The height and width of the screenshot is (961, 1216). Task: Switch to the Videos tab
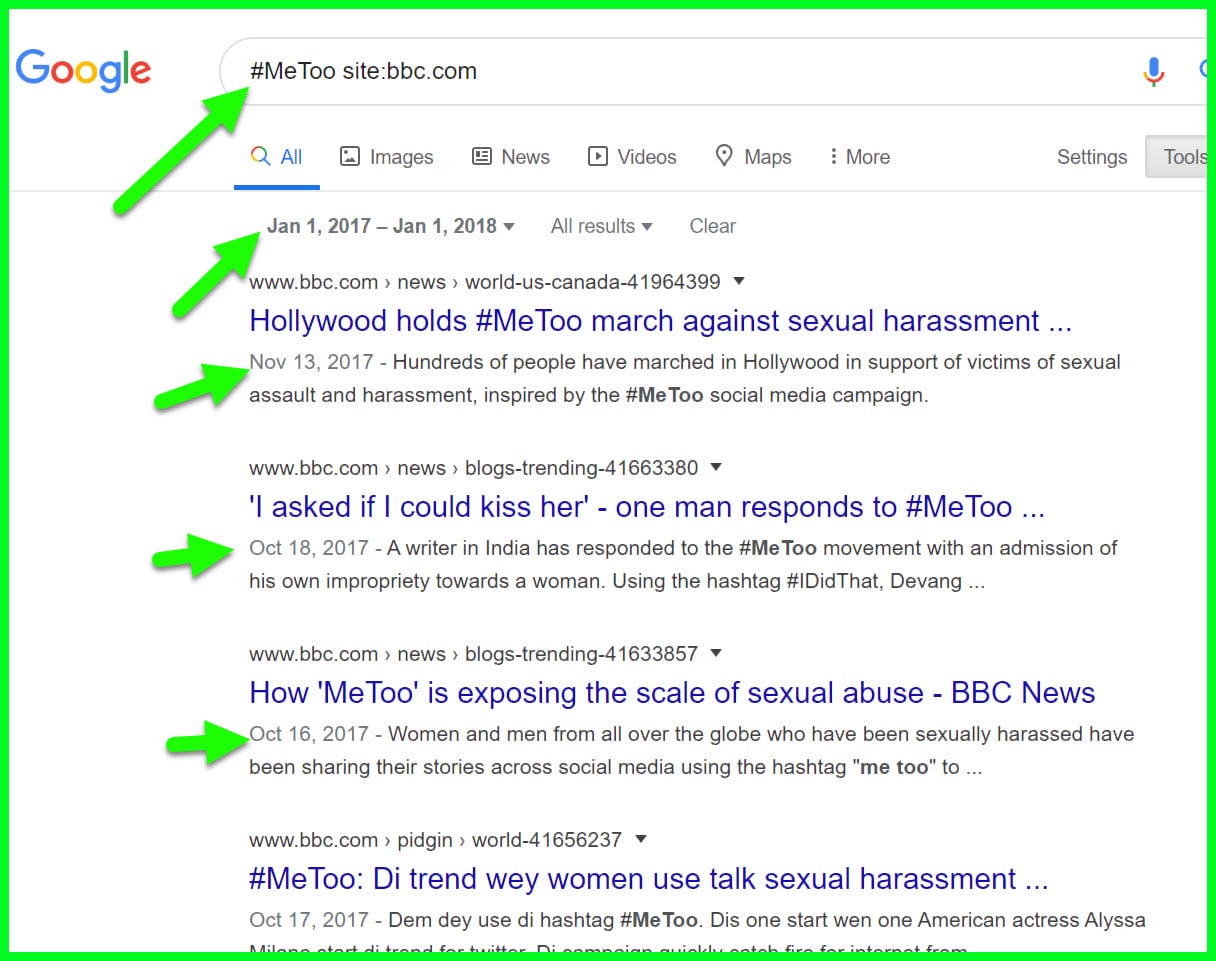pyautogui.click(x=632, y=157)
